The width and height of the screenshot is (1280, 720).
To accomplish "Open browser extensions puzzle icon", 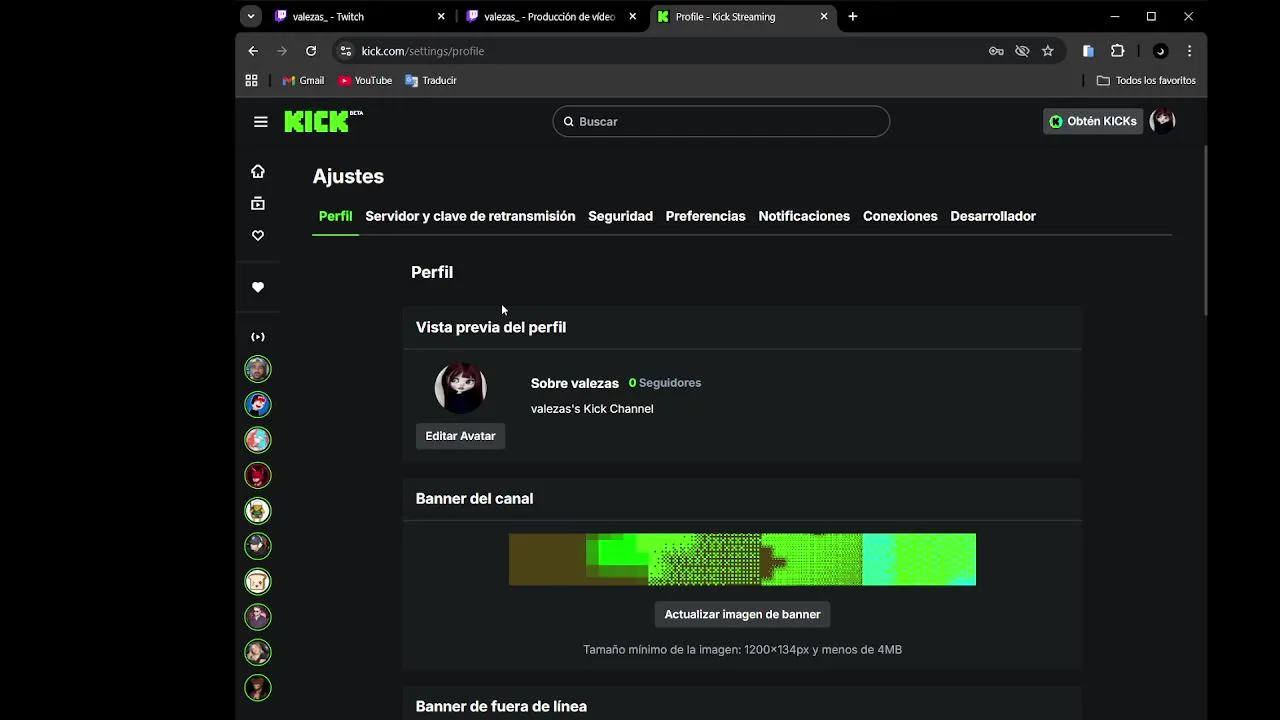I will (1118, 51).
